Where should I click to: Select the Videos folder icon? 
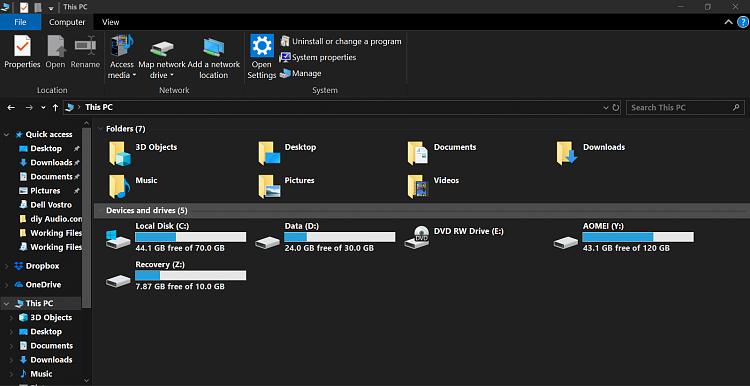point(418,187)
